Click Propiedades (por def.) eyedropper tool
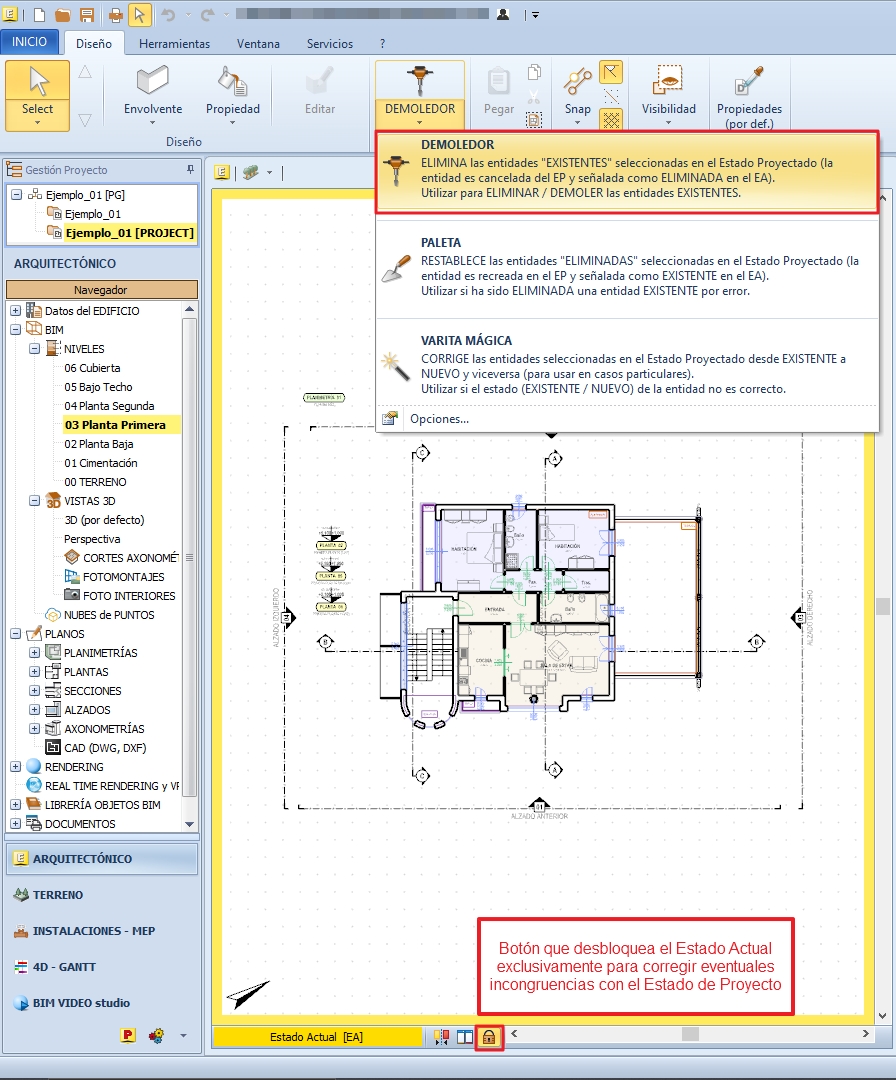This screenshot has height=1080, width=896. pyautogui.click(x=749, y=96)
